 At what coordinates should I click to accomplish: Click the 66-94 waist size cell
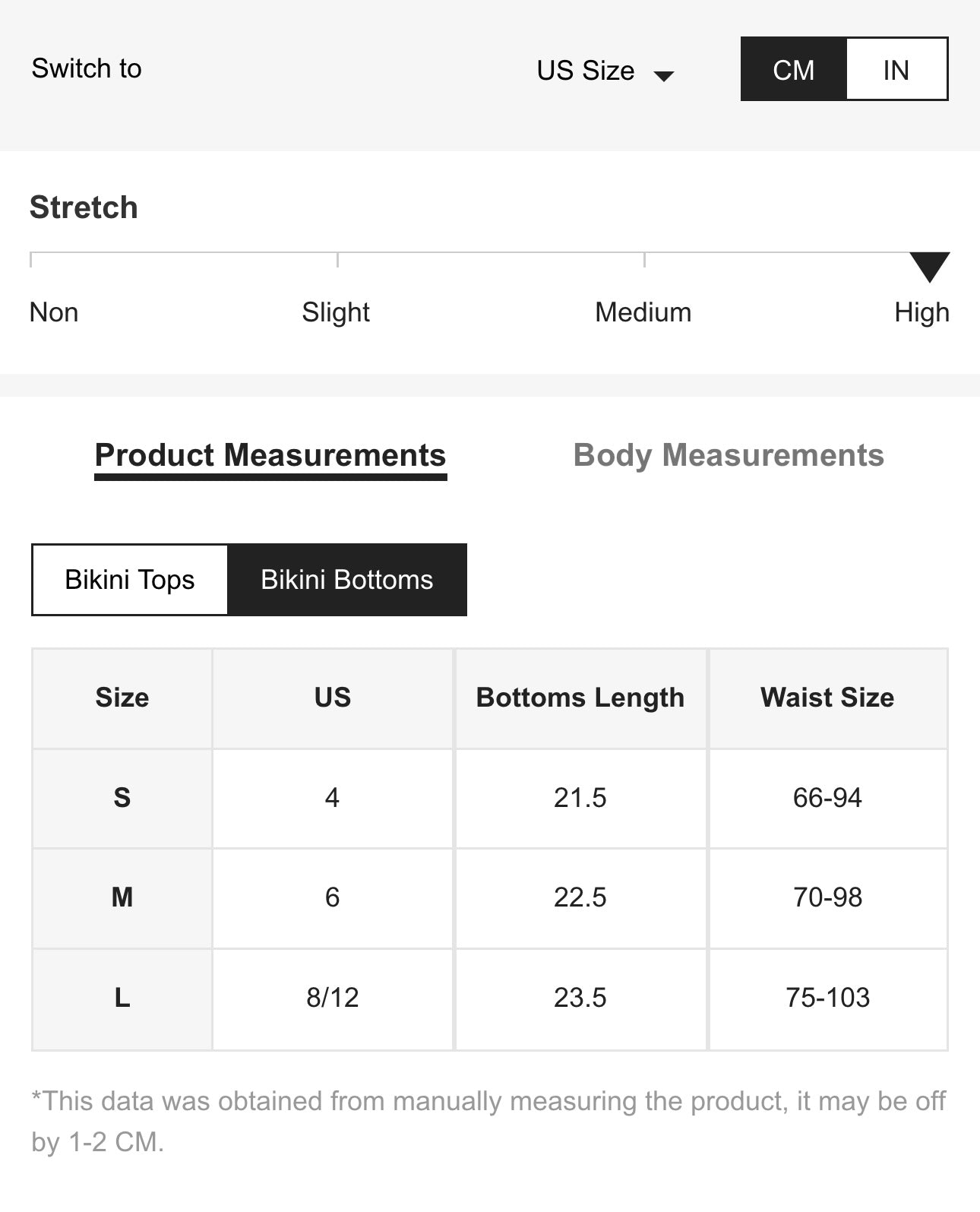pyautogui.click(x=827, y=798)
